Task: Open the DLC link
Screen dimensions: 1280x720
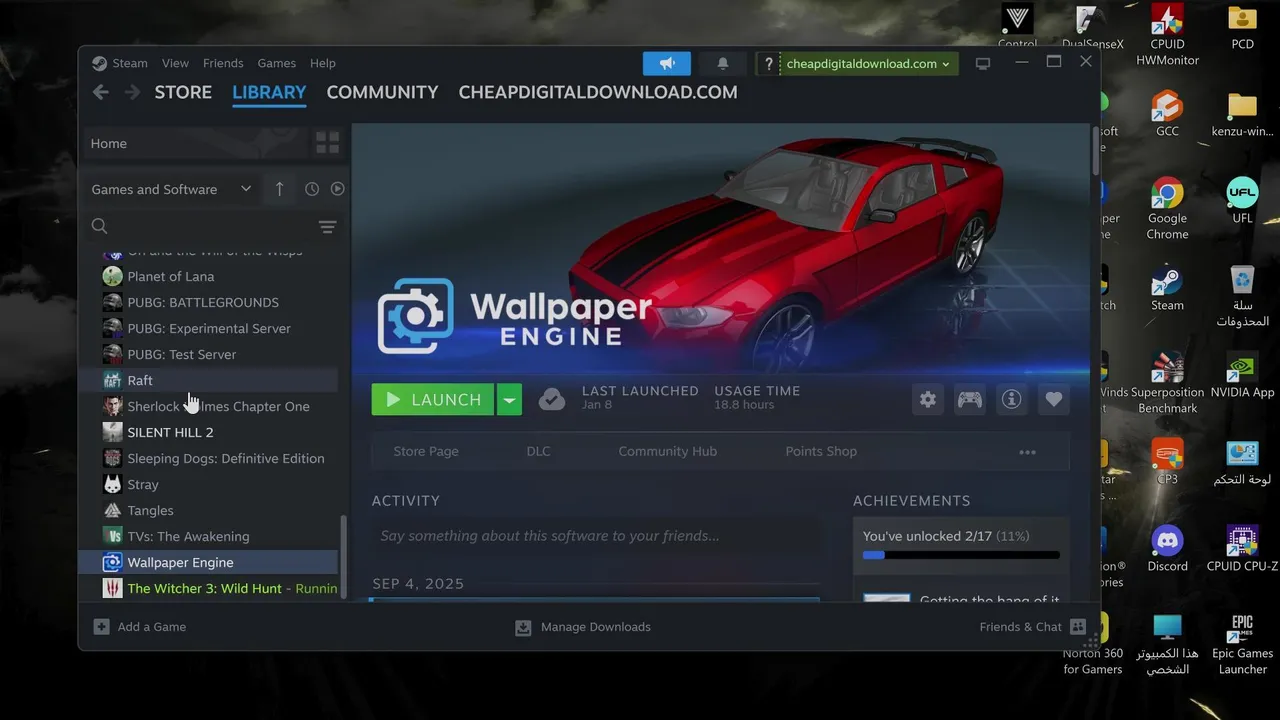Action: (538, 451)
